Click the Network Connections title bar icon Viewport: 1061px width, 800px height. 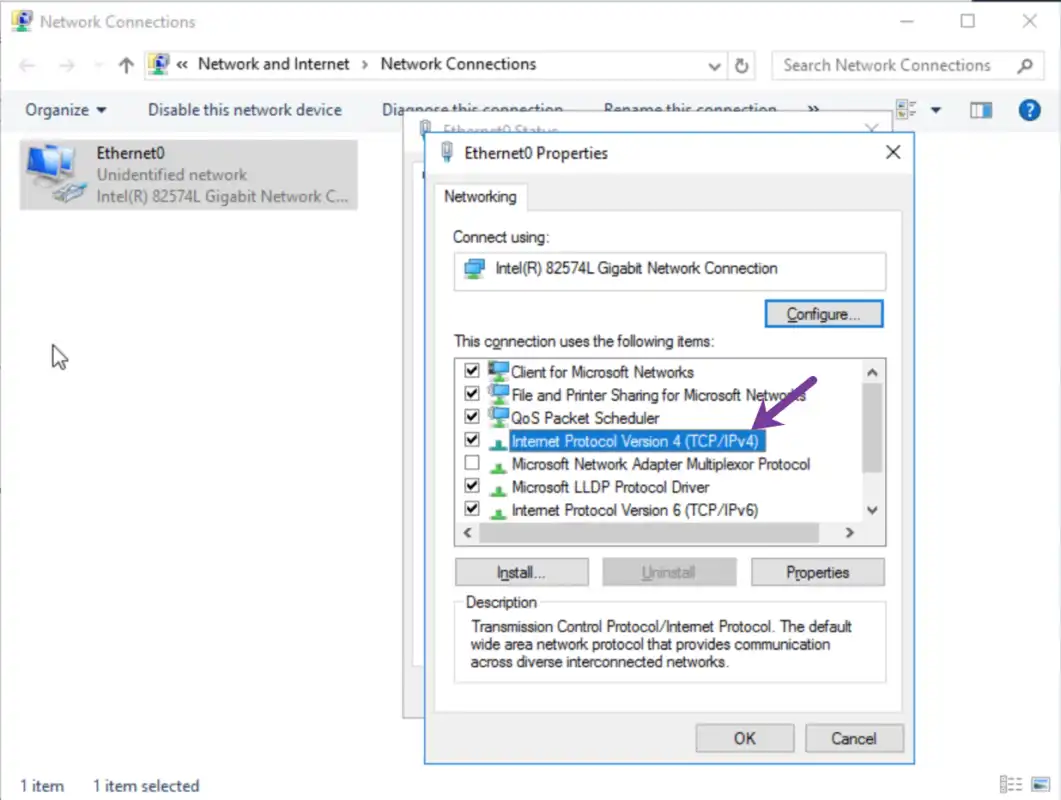click(x=22, y=21)
